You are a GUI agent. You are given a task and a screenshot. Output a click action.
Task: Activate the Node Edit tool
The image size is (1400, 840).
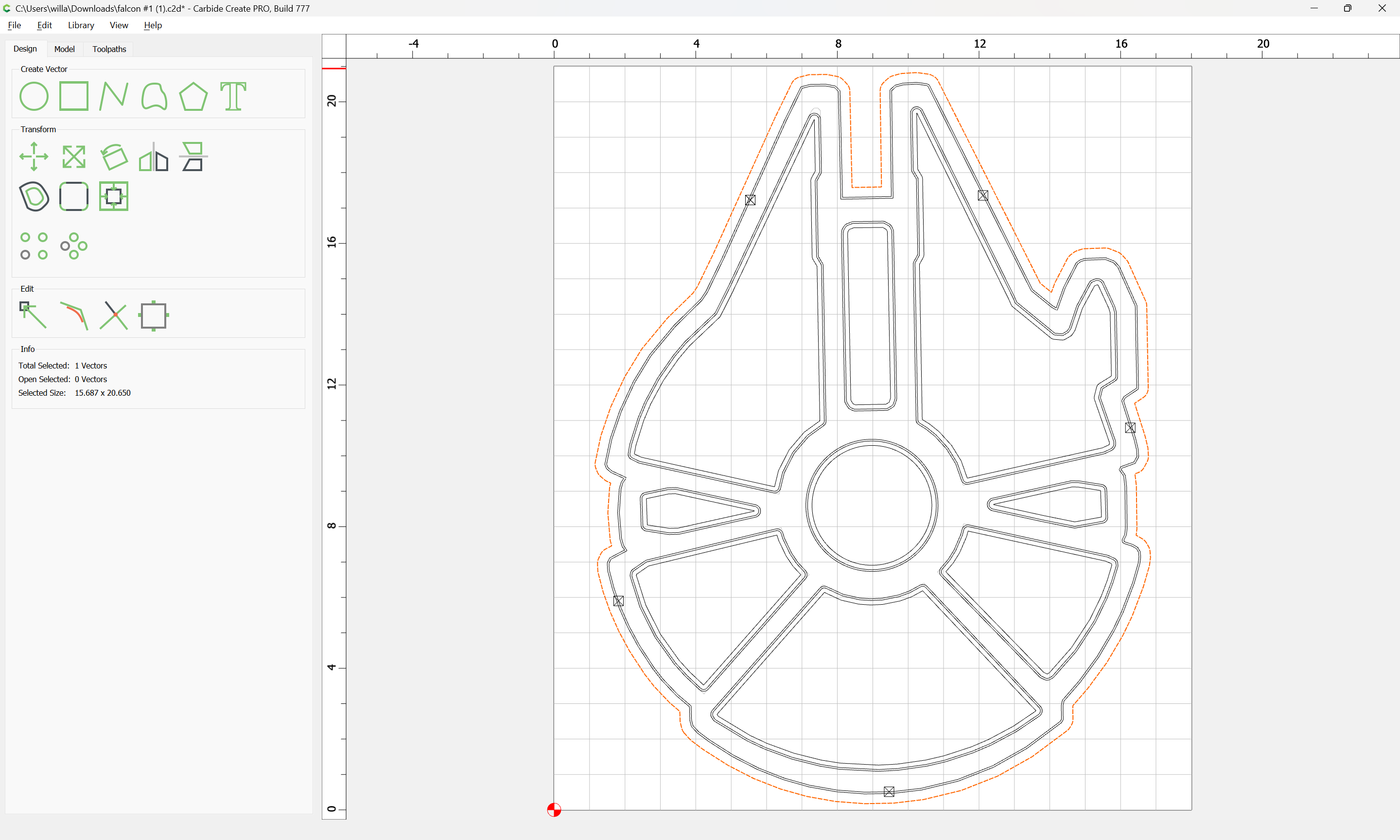tap(33, 315)
